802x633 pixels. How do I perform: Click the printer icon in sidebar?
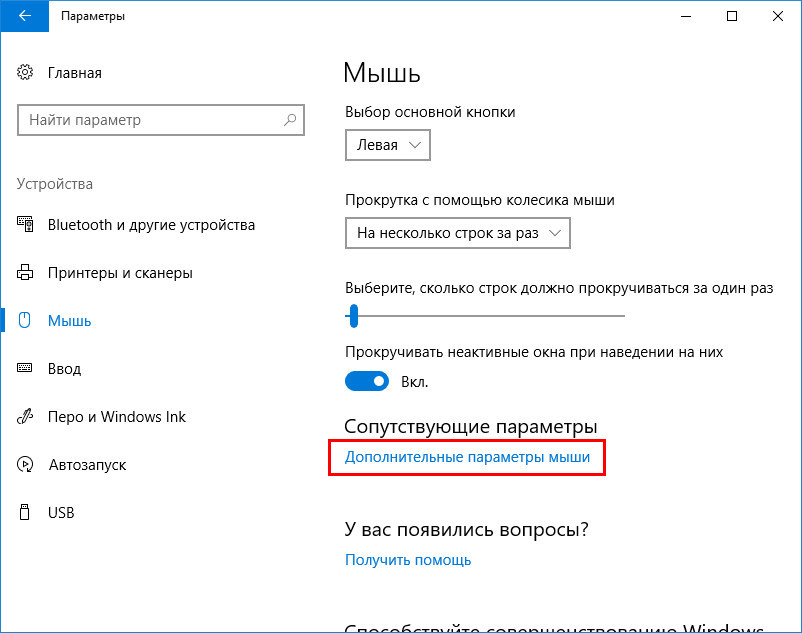click(x=25, y=273)
